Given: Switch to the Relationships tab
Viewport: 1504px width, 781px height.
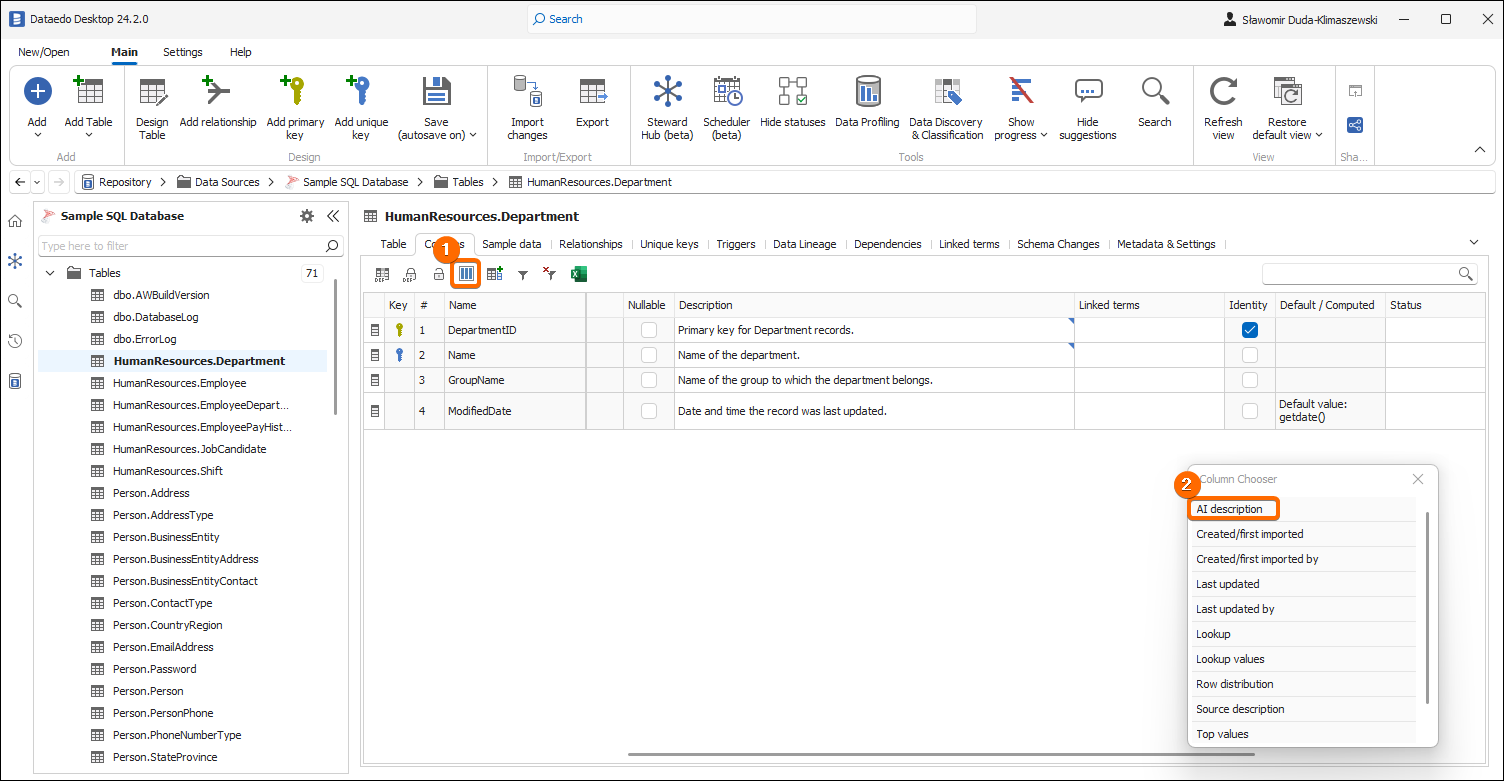Looking at the screenshot, I should click(591, 244).
